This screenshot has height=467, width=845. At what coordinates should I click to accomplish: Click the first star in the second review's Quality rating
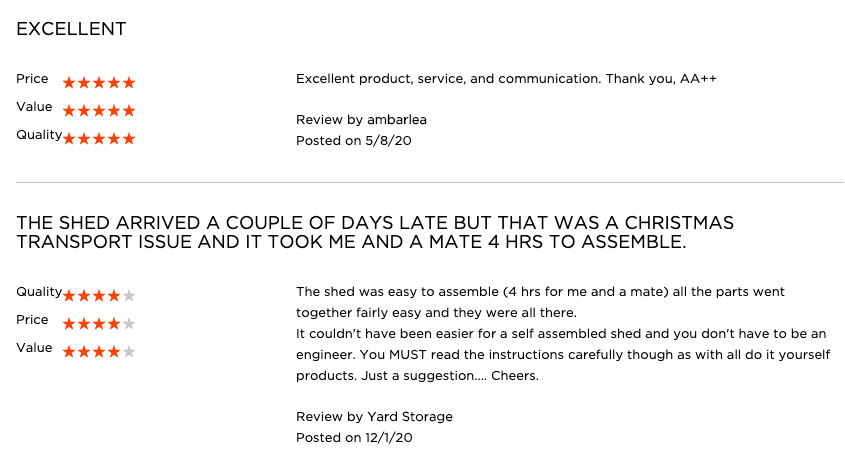click(x=69, y=296)
